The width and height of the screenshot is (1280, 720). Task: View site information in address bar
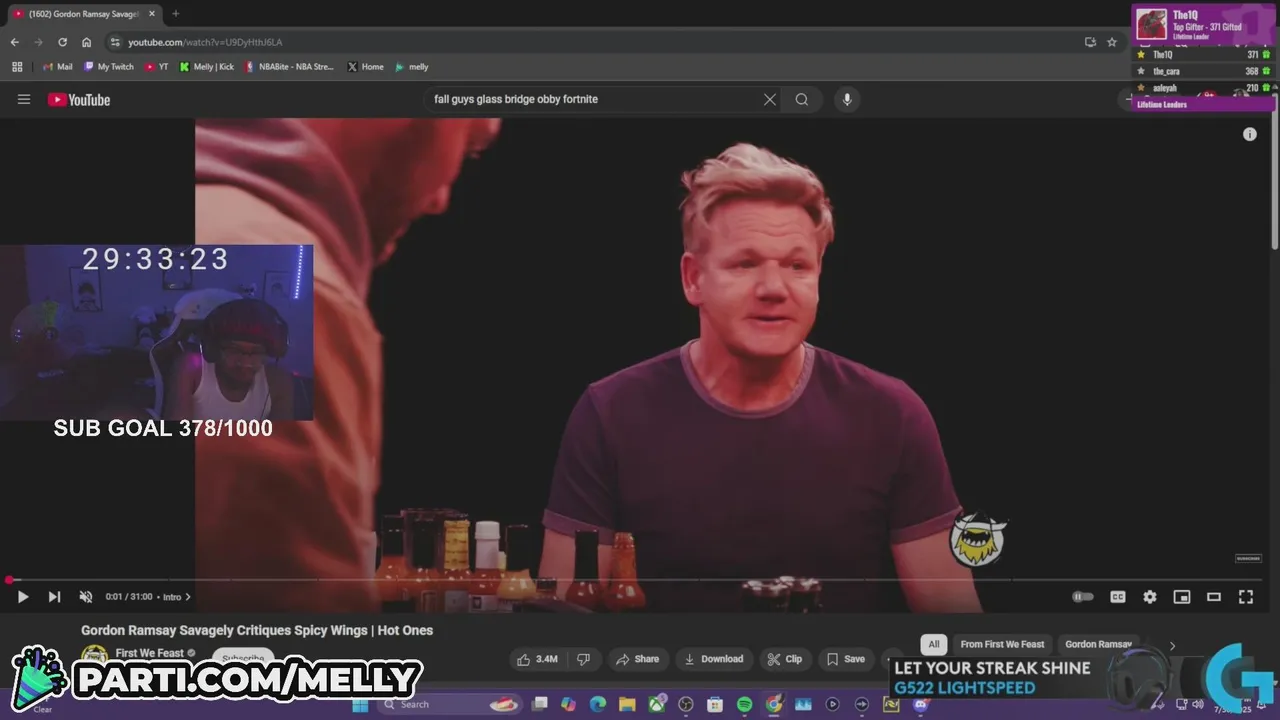click(x=115, y=42)
